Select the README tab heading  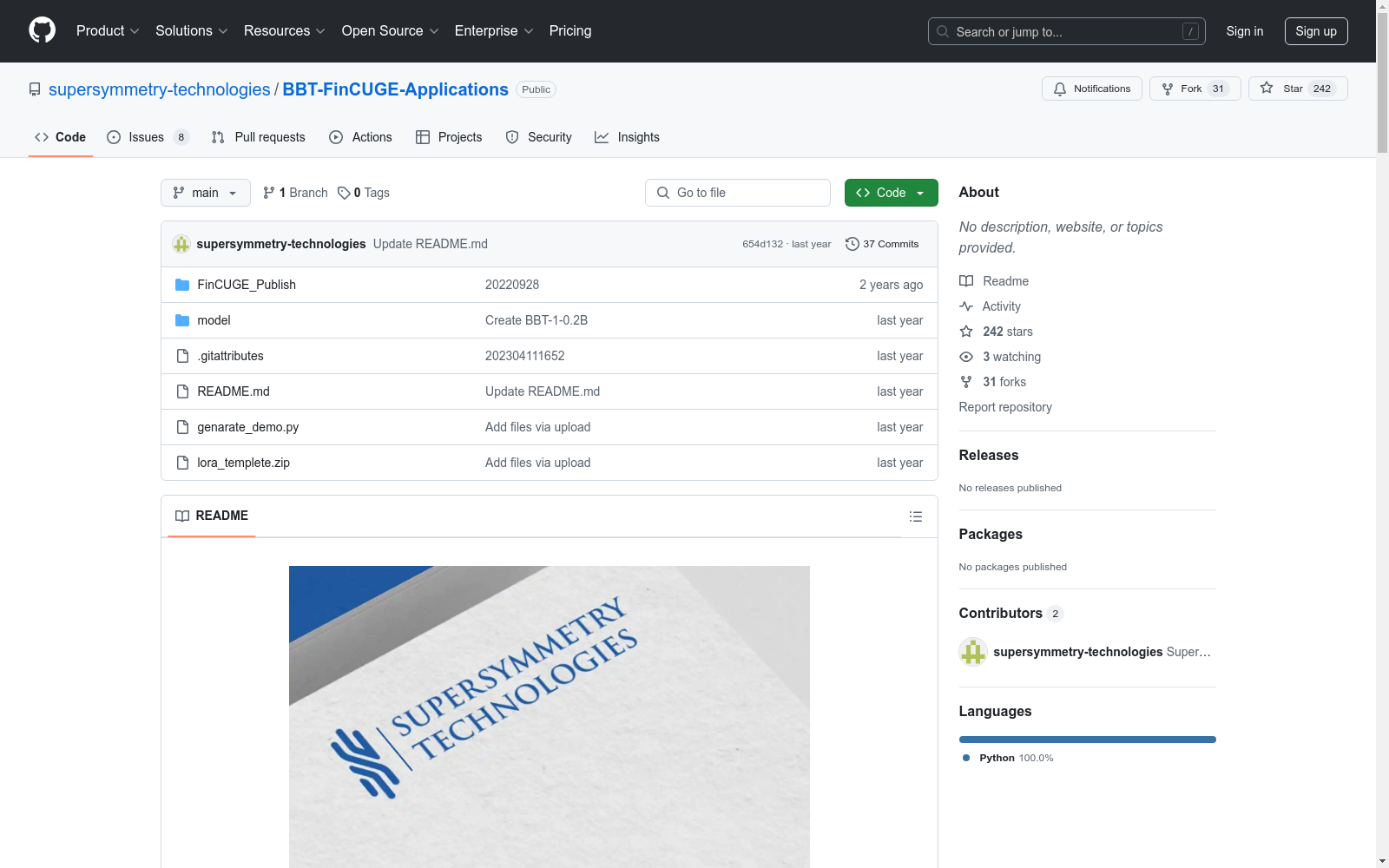[212, 516]
